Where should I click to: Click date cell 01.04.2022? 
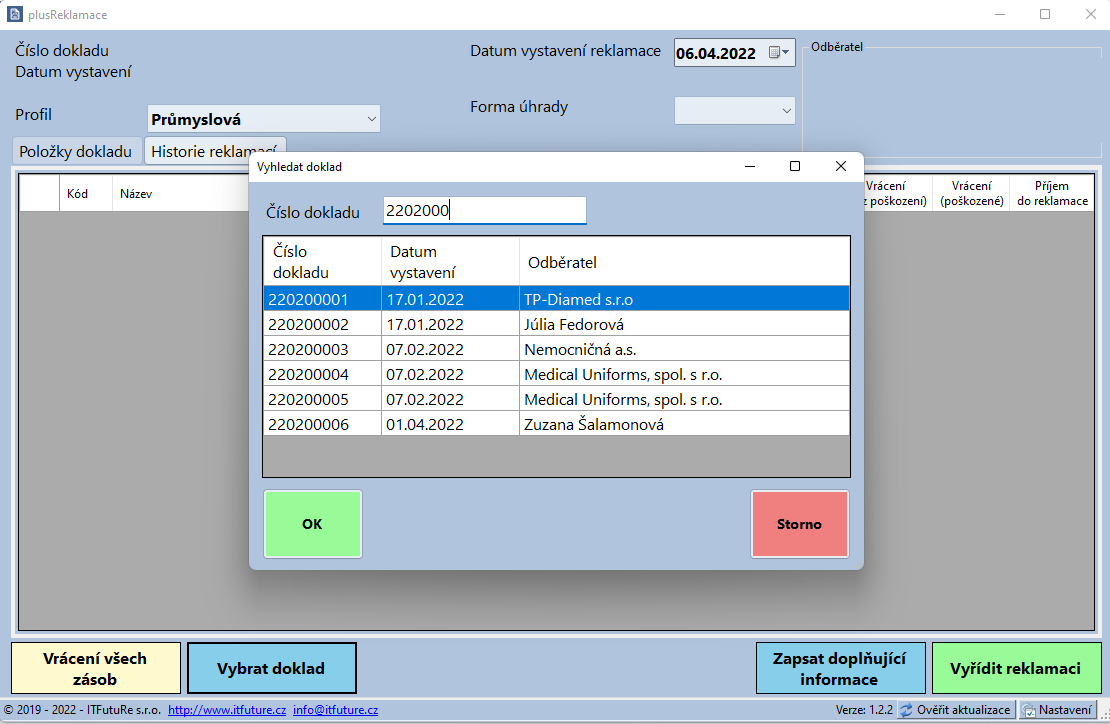tap(450, 424)
